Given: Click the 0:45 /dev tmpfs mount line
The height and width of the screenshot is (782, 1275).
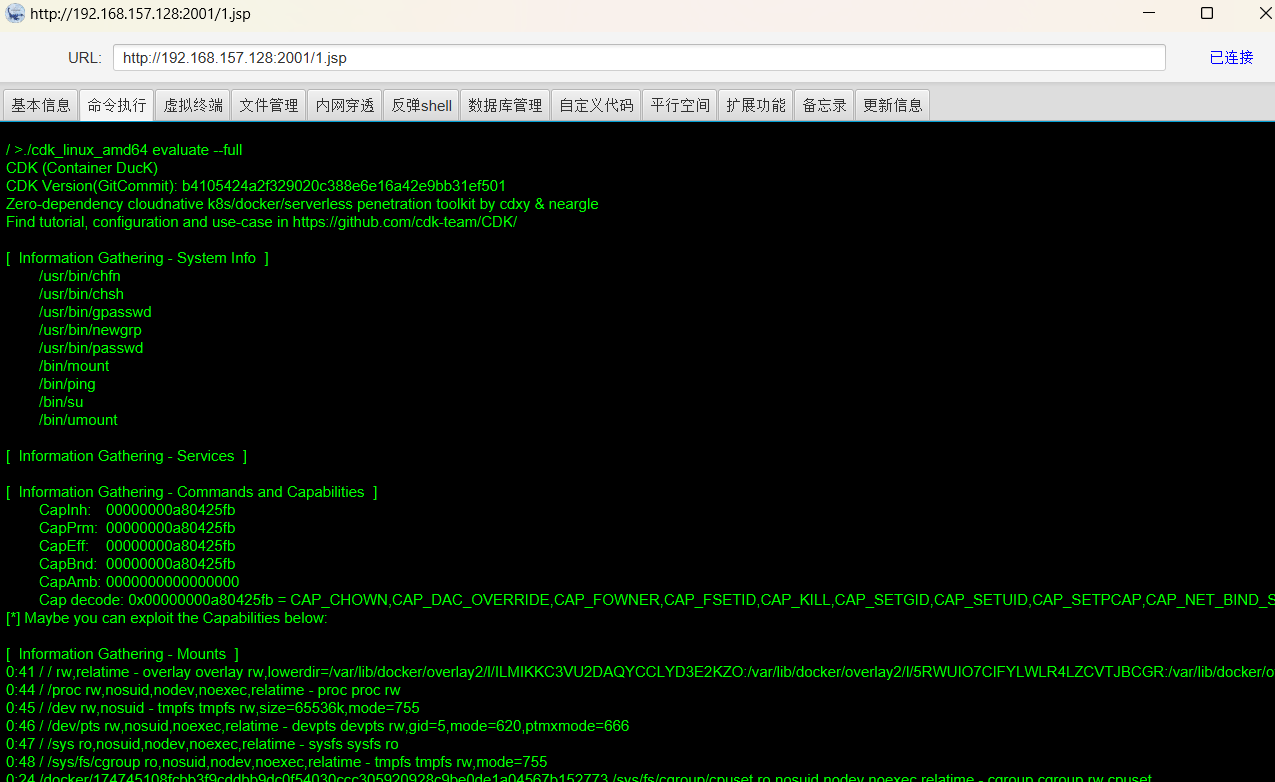Looking at the screenshot, I should point(213,708).
